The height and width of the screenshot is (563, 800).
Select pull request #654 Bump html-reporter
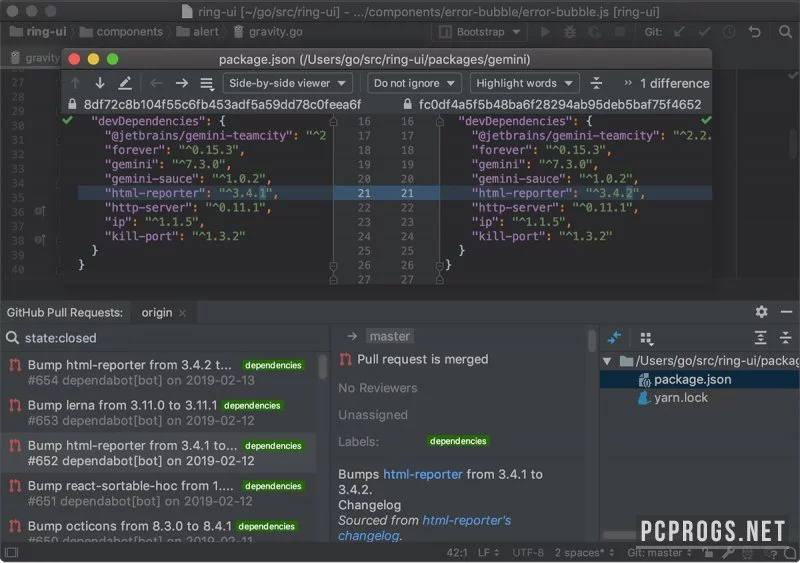click(158, 373)
